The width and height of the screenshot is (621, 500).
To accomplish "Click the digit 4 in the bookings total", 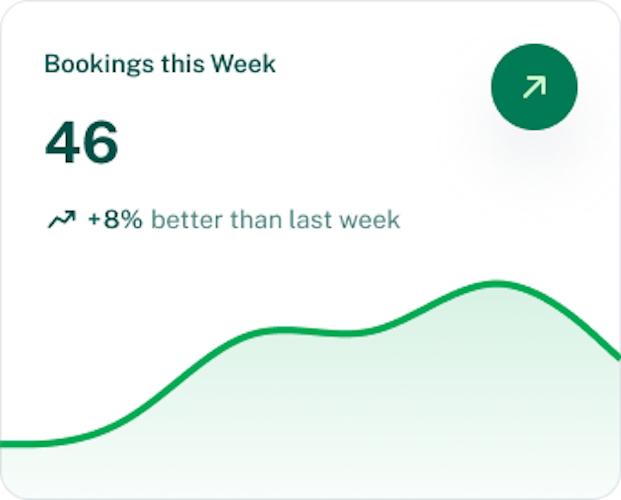I will pyautogui.click(x=62, y=142).
